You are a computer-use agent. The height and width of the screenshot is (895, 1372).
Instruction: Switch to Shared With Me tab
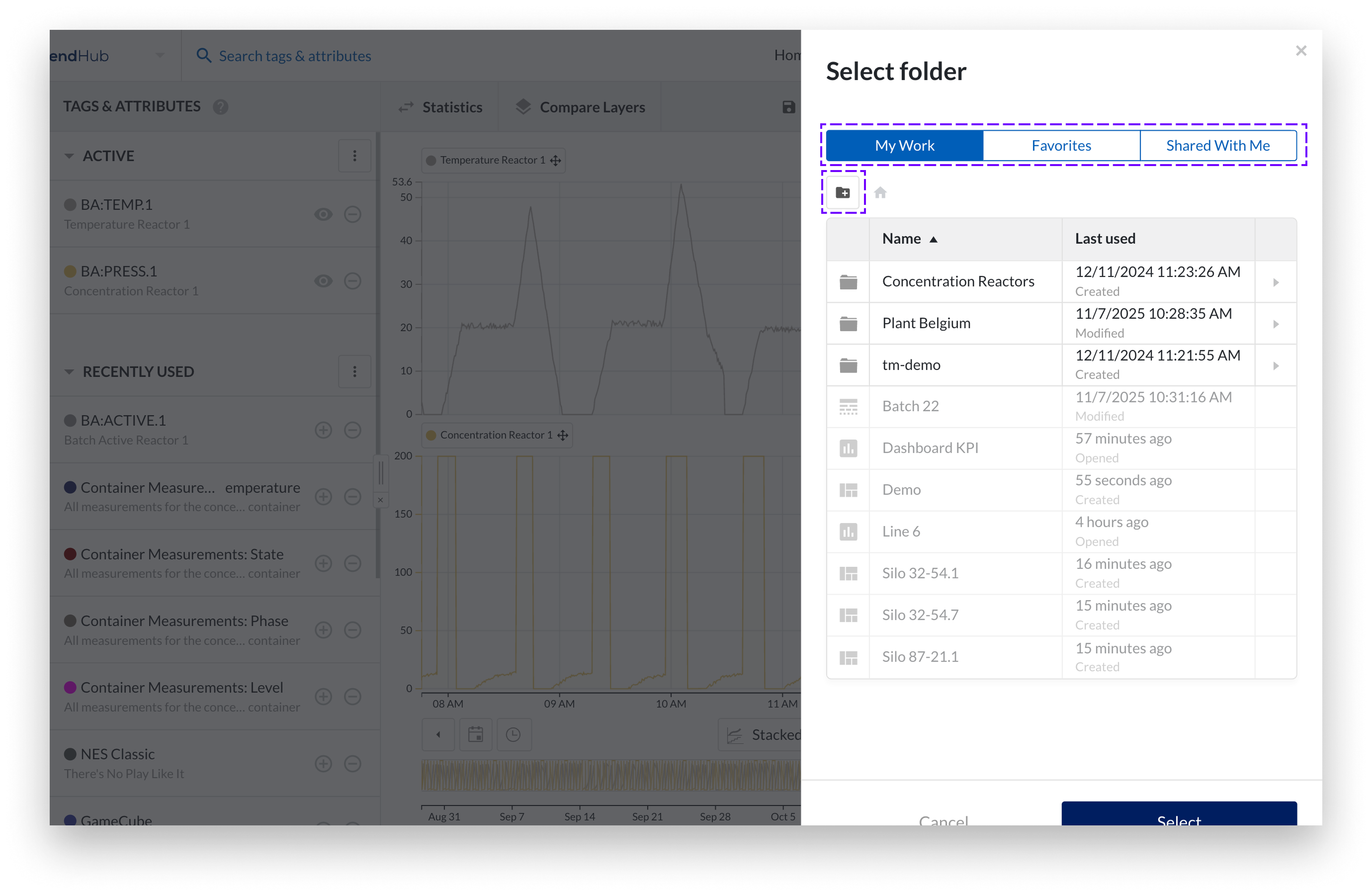(x=1217, y=145)
